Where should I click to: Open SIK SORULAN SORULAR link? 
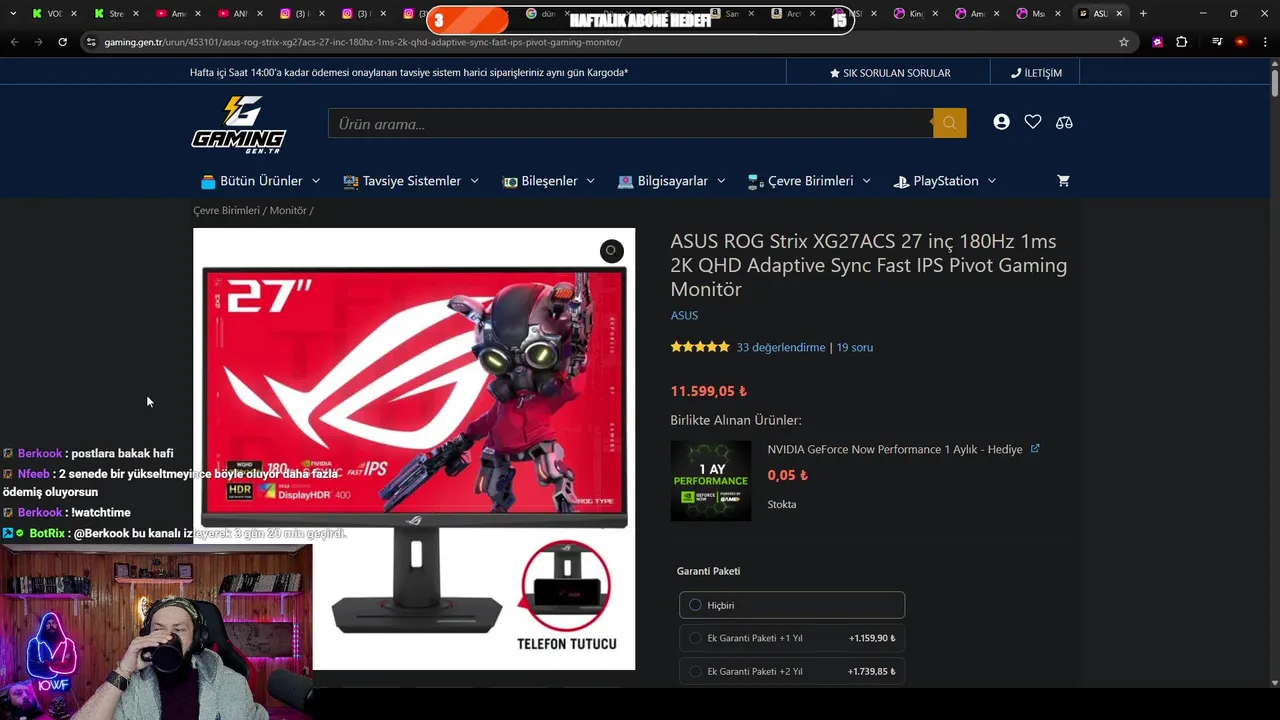[x=890, y=73]
